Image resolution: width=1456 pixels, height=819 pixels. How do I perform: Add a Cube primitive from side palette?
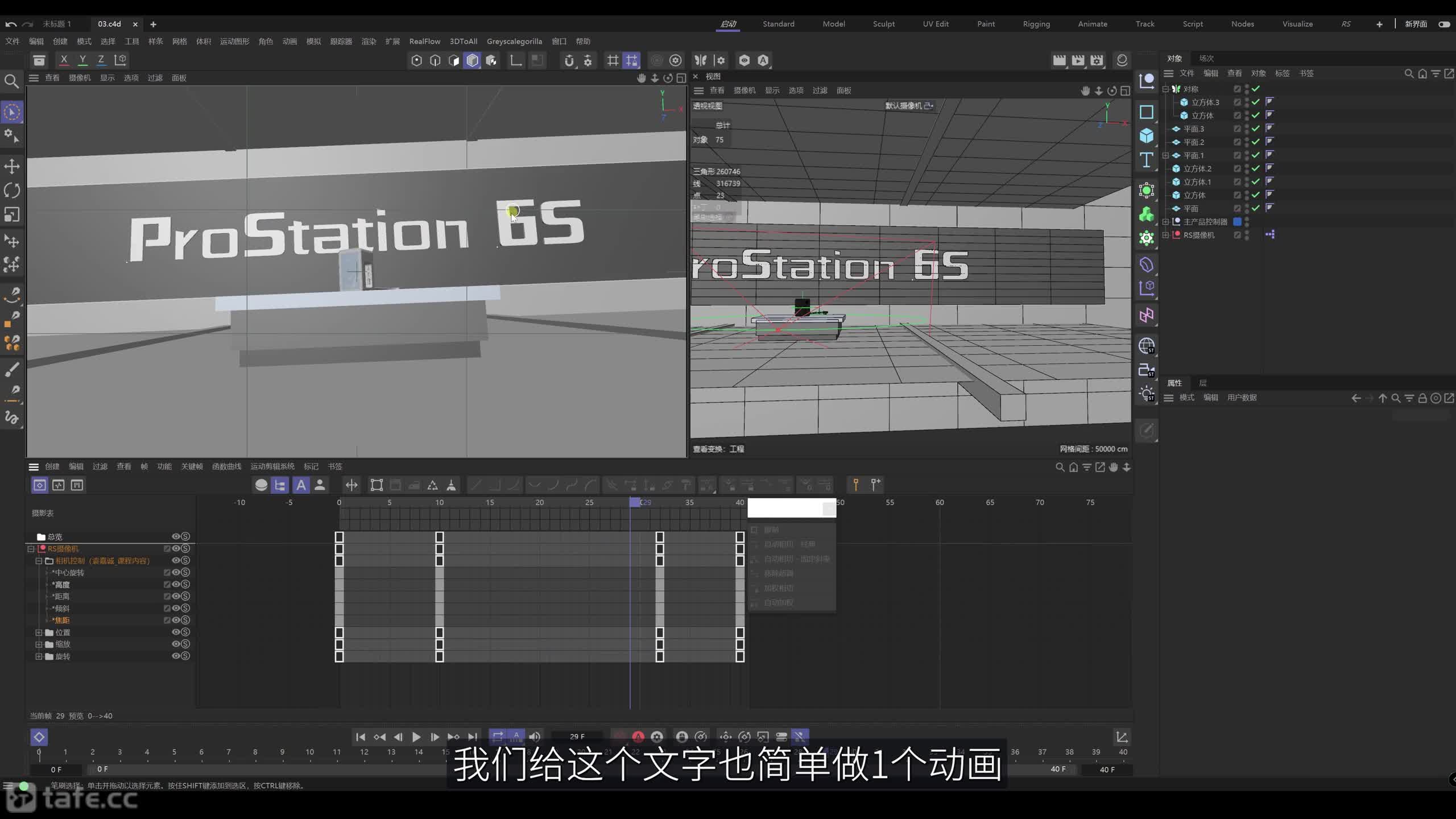point(1146,135)
